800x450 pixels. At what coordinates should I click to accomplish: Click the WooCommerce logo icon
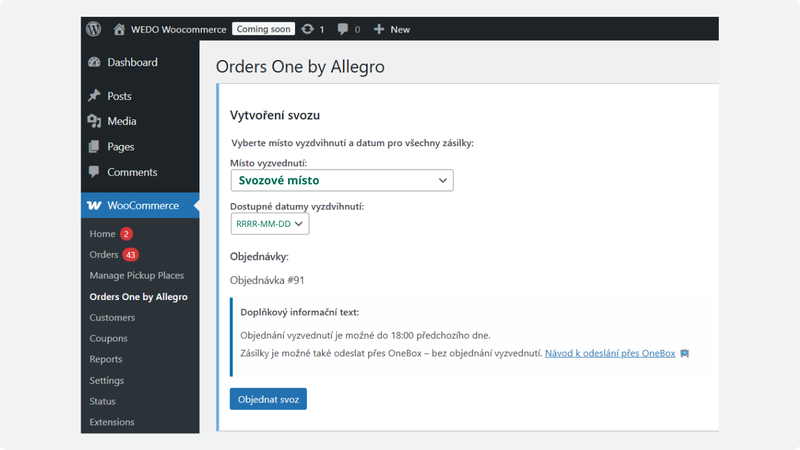tap(94, 206)
